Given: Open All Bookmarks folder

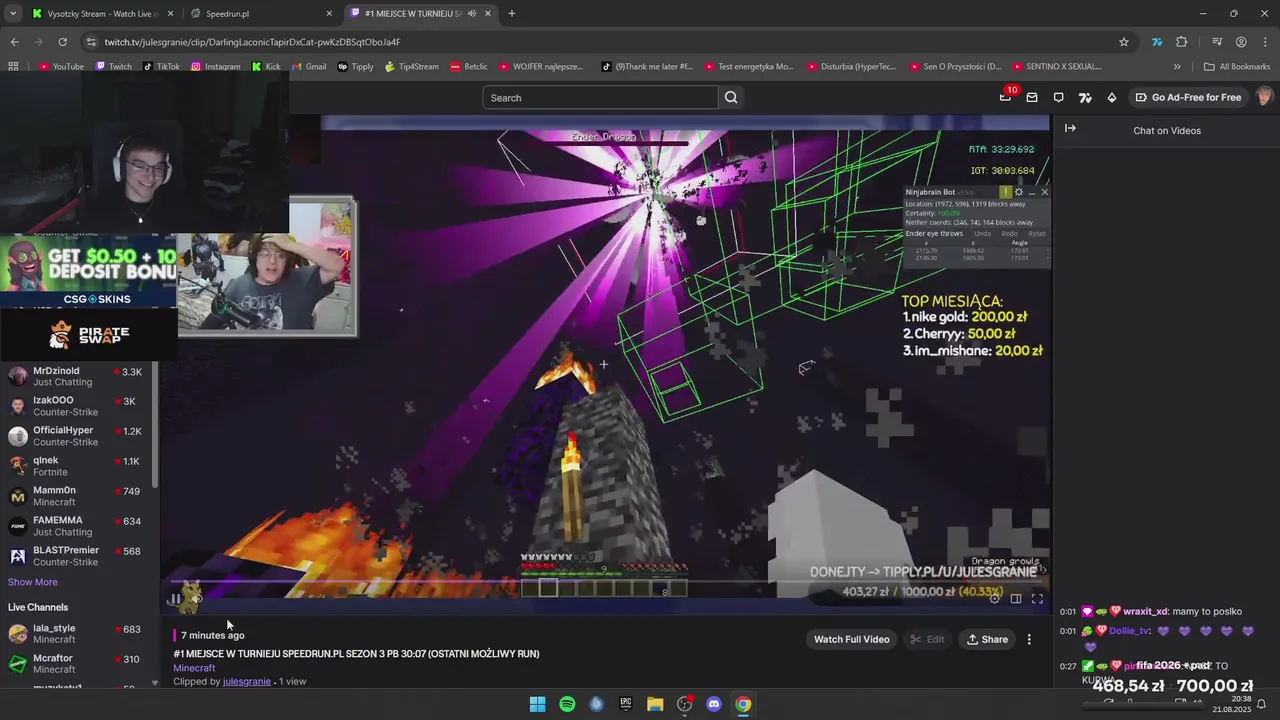Looking at the screenshot, I should (x=1237, y=67).
